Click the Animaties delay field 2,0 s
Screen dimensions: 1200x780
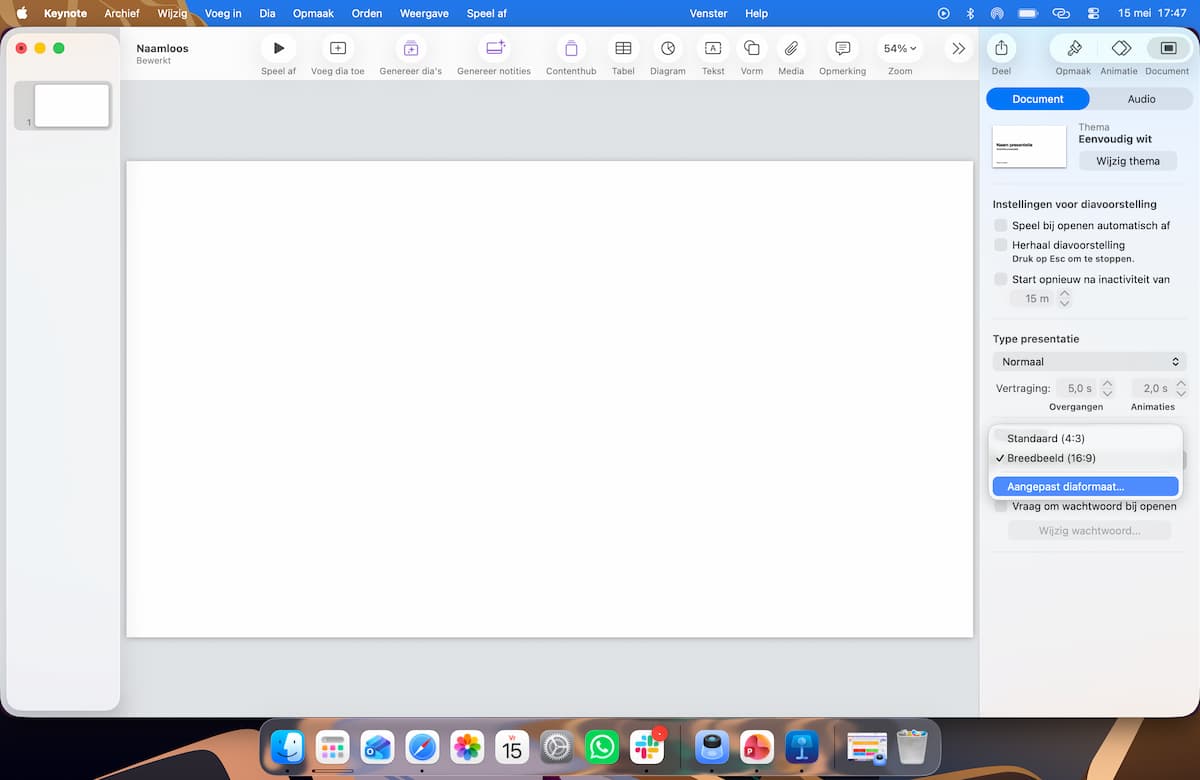tap(1152, 388)
